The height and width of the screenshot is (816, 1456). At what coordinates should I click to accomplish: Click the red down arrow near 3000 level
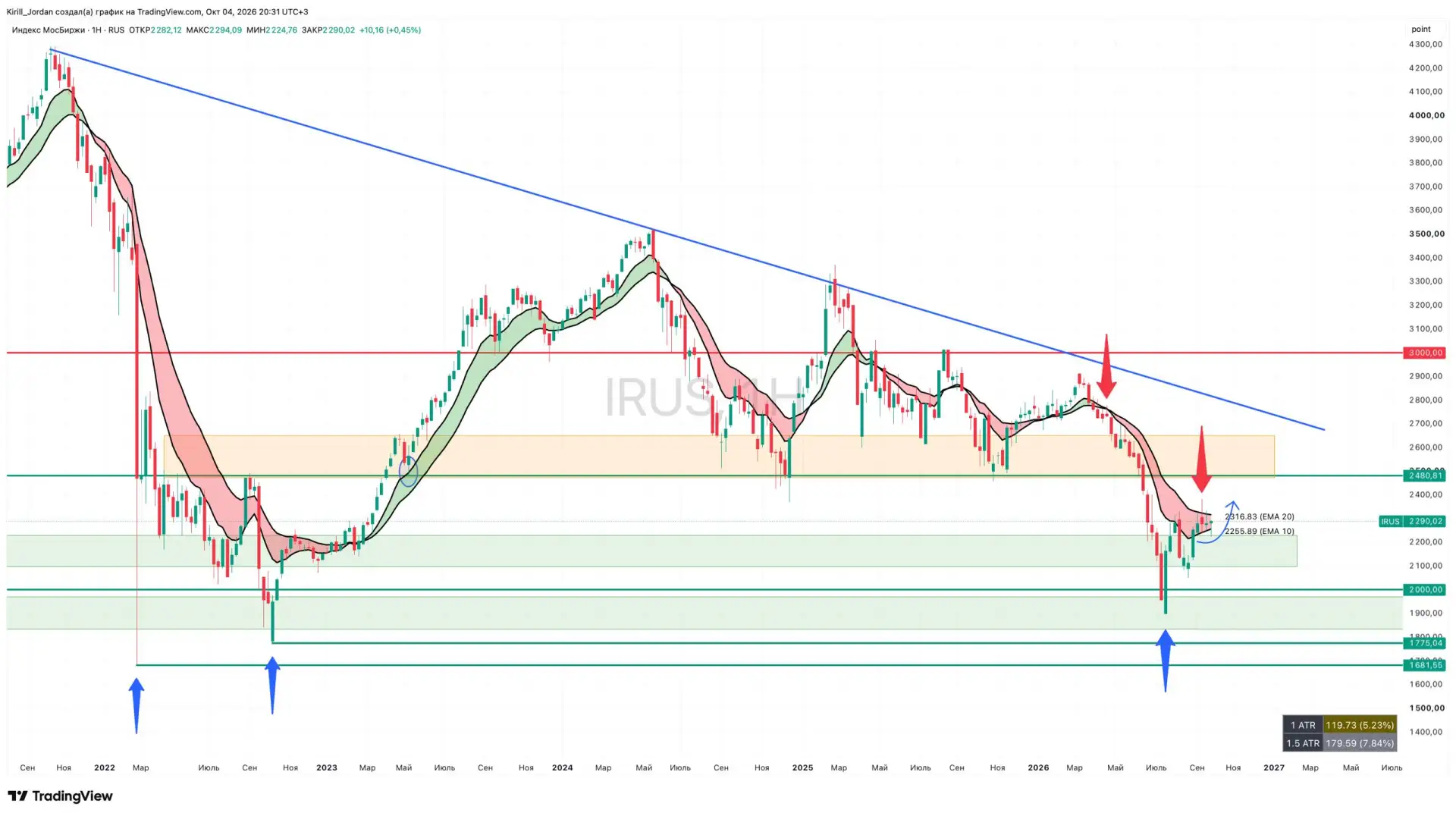(1106, 366)
